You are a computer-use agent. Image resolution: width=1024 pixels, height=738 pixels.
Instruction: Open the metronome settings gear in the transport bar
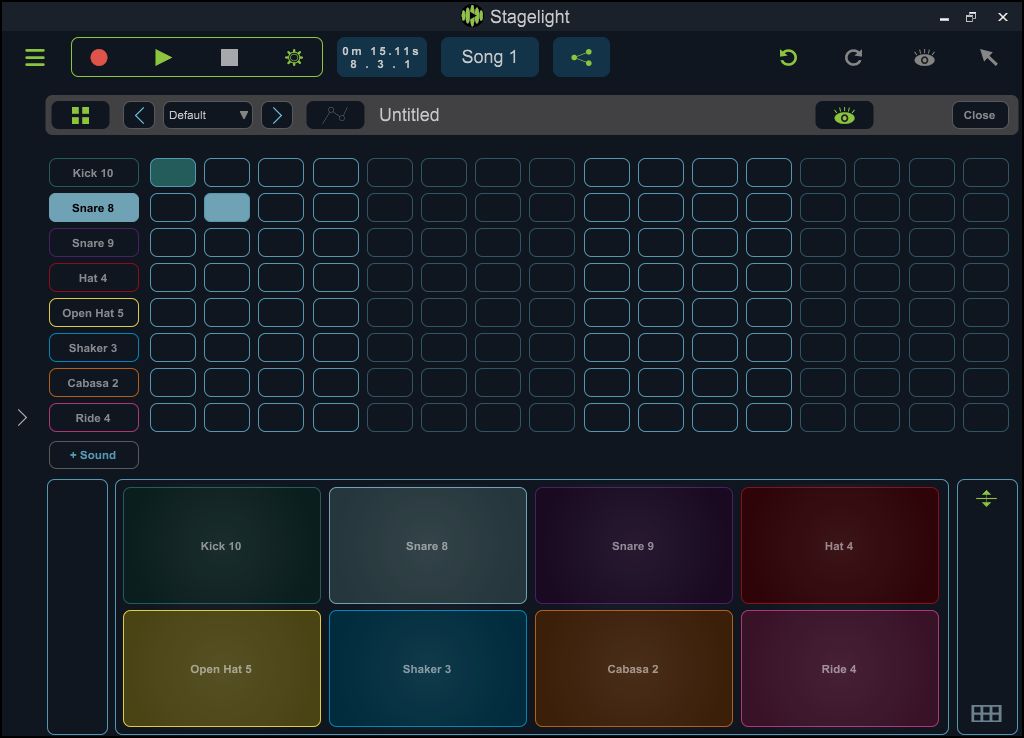(293, 57)
